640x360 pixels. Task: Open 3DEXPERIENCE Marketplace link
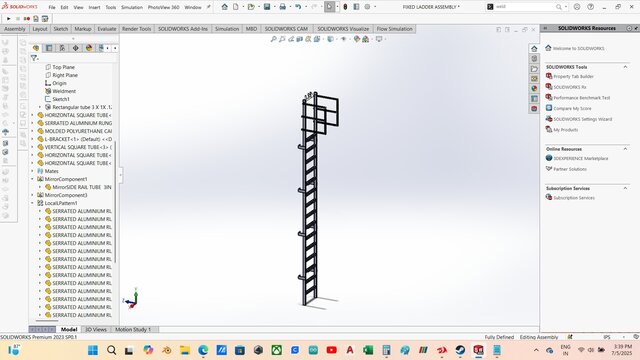click(580, 158)
